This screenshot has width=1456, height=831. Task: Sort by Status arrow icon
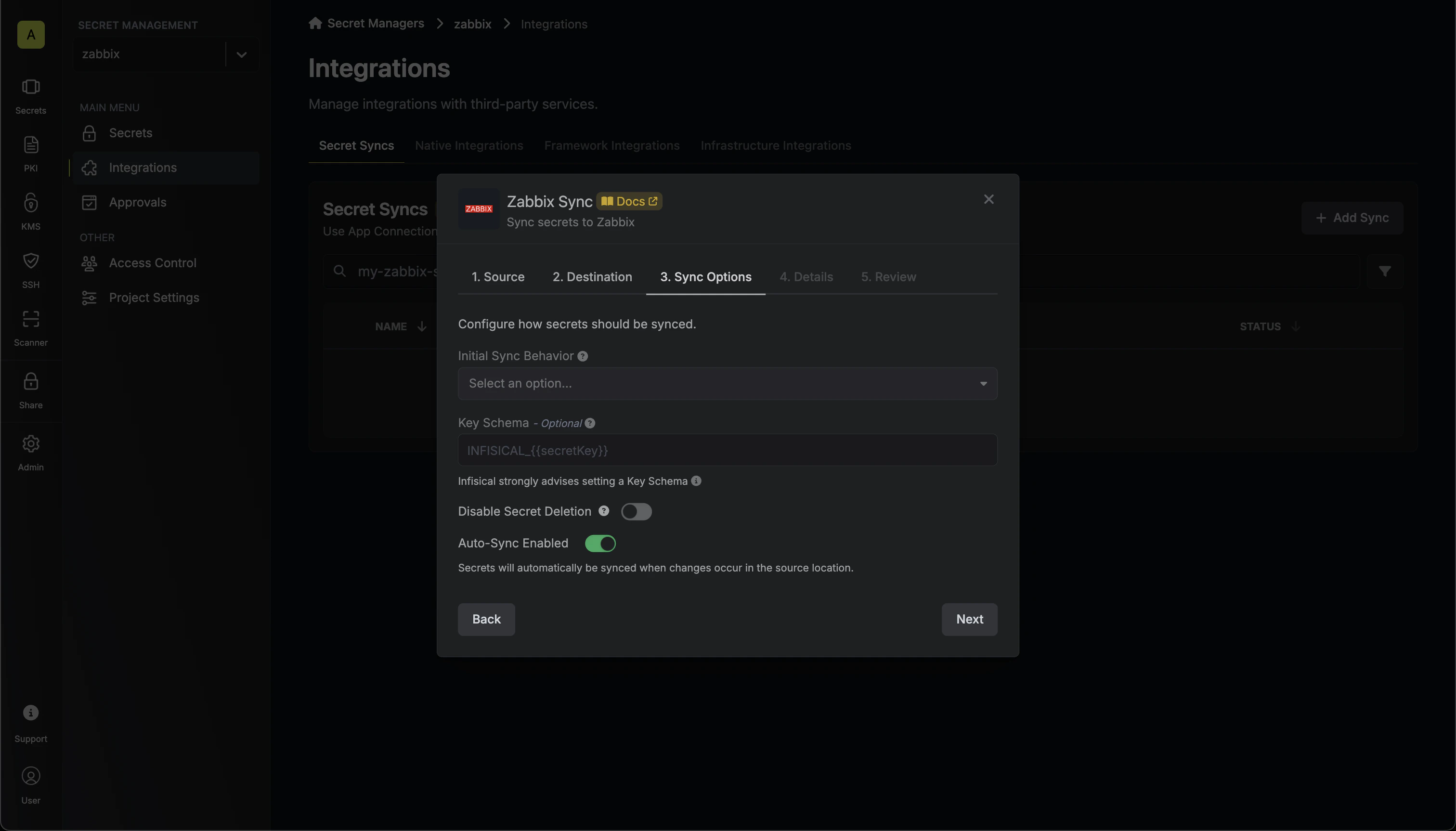1295,326
